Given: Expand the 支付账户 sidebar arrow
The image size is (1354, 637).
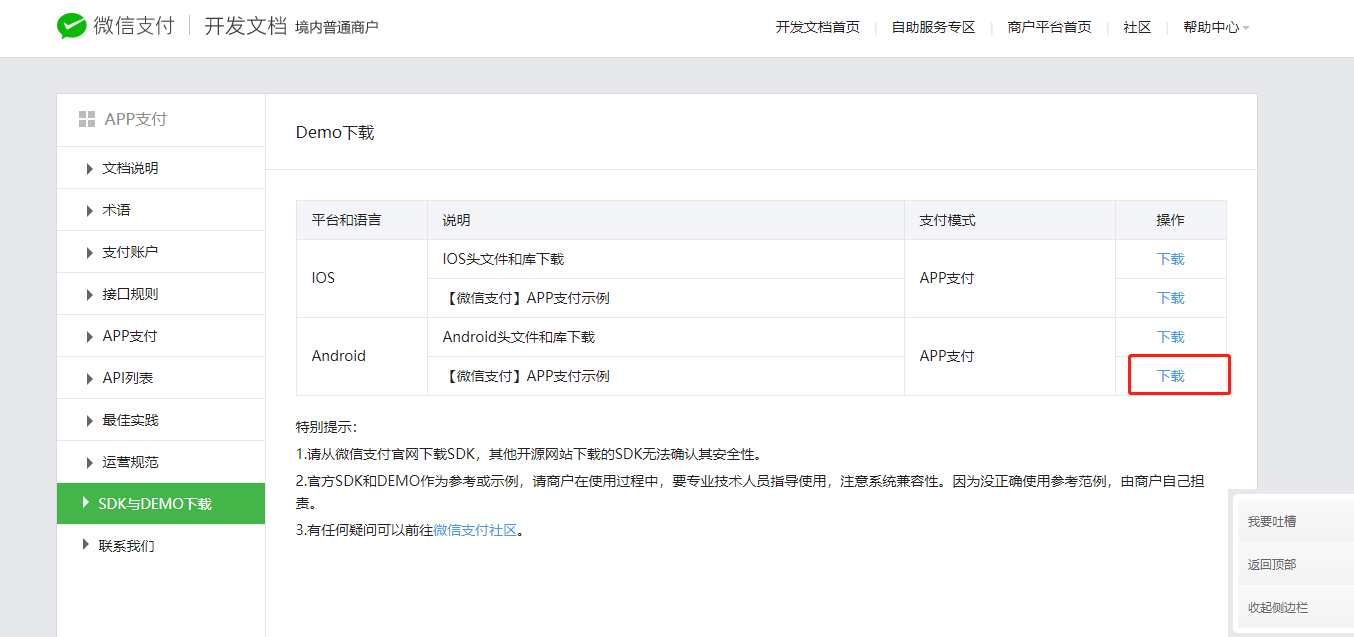Looking at the screenshot, I should tap(90, 252).
